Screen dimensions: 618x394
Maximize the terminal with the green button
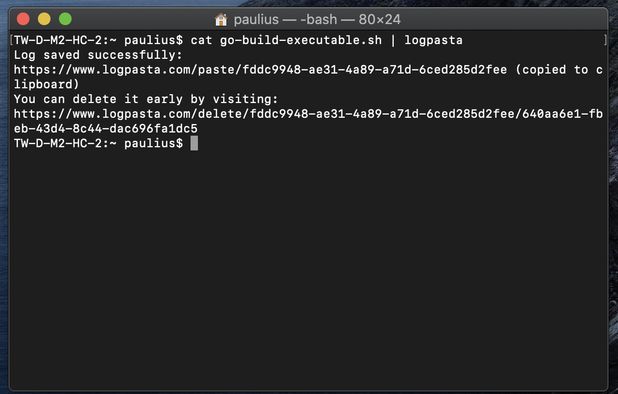pos(65,19)
